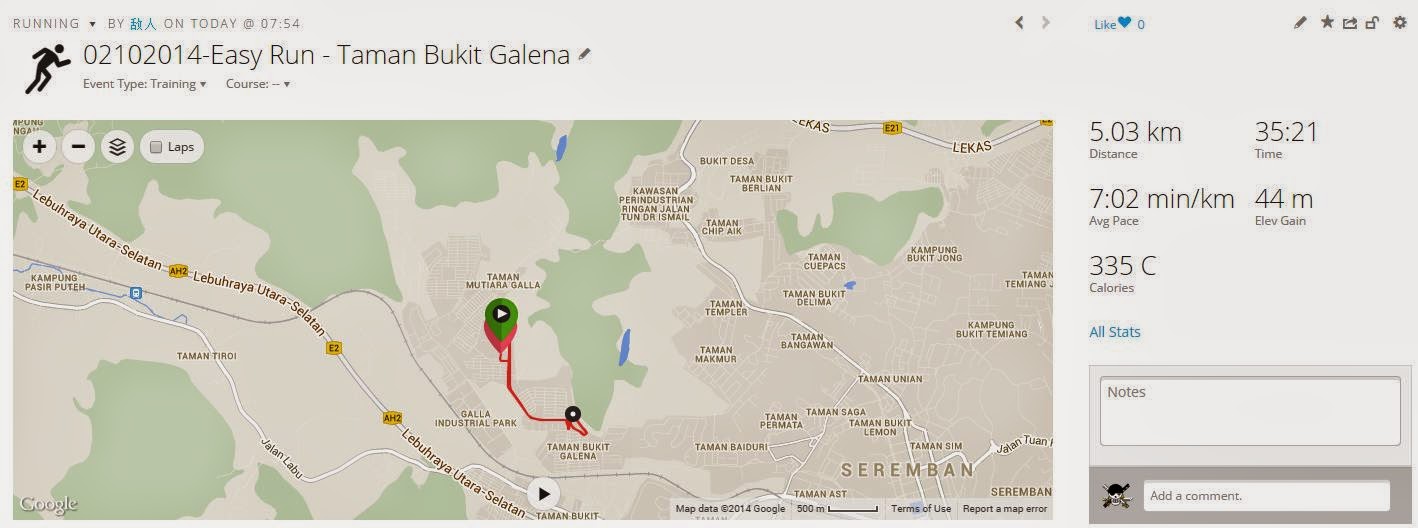This screenshot has height=528, width=1418.
Task: Open the share/export activity icon
Action: pyautogui.click(x=1350, y=23)
